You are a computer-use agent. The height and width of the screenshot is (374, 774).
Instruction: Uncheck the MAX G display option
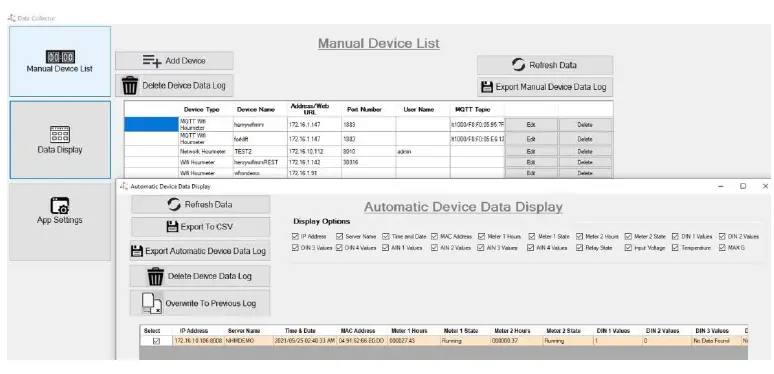point(722,248)
